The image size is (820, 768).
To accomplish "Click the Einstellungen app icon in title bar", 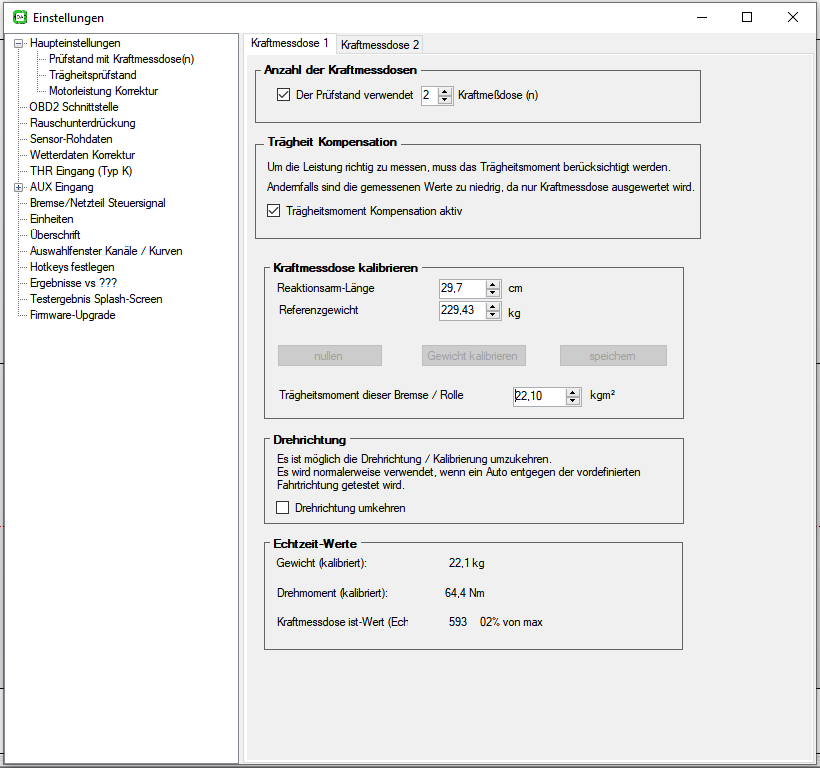I will [20, 17].
